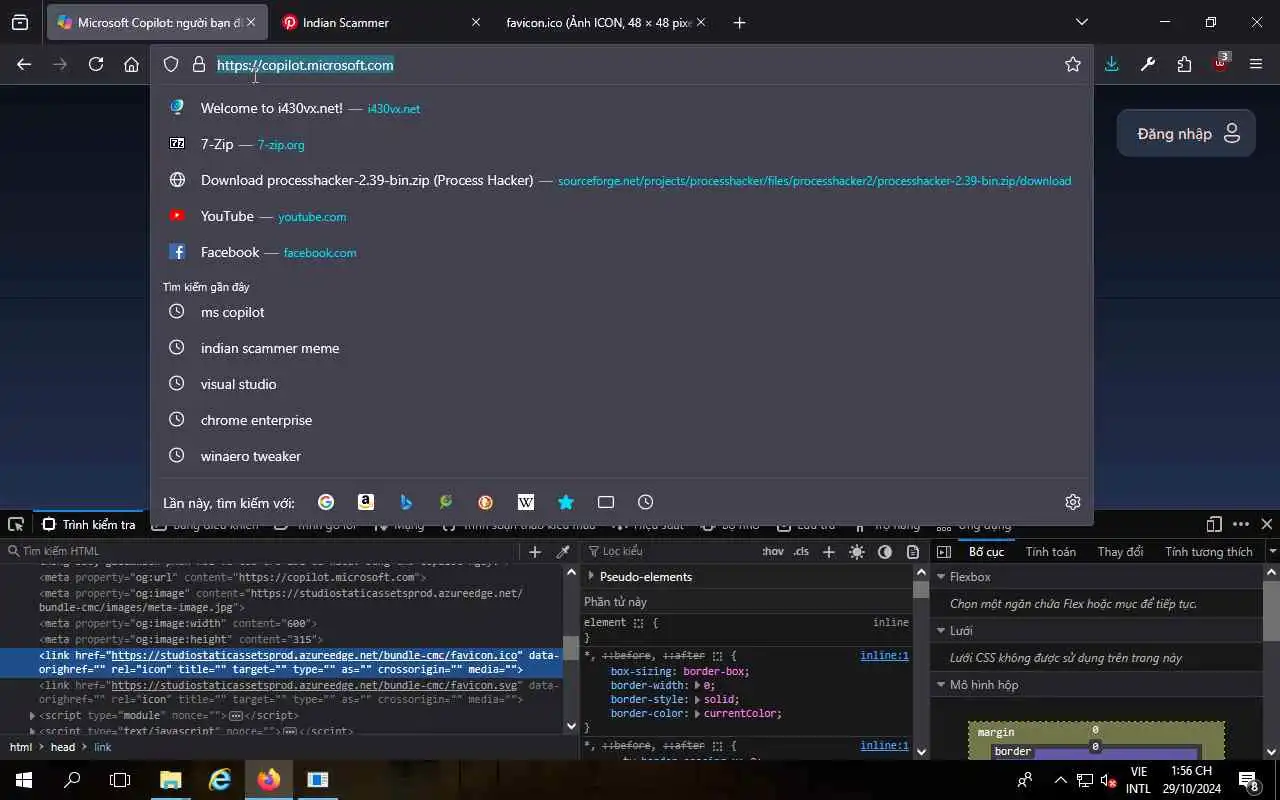Open Firefox View
The width and height of the screenshot is (1280, 800).
click(20, 22)
